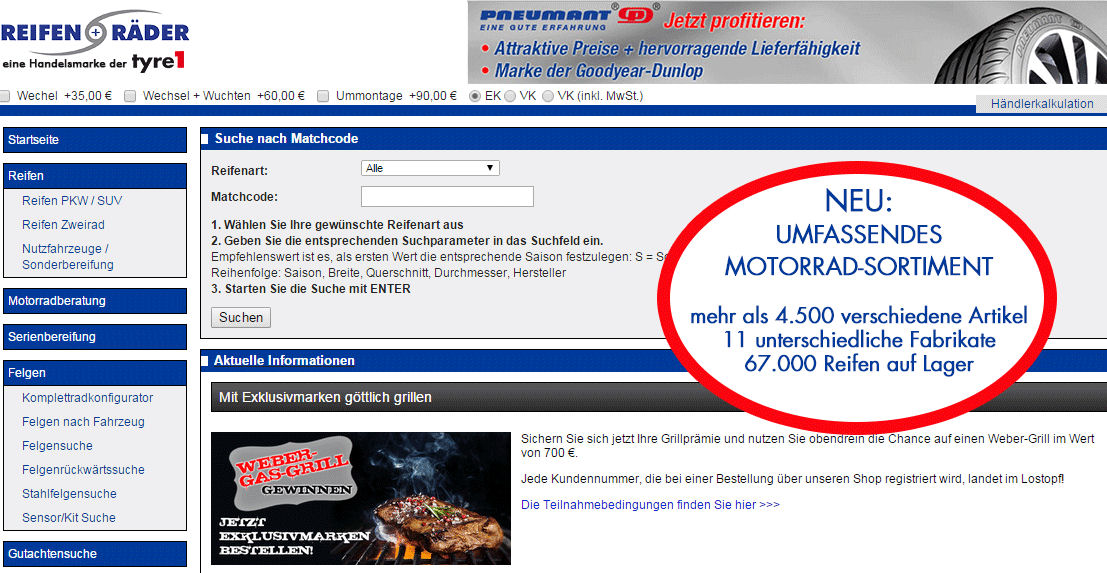Select VK (inkl. MwSt.) radio button
The height and width of the screenshot is (573, 1107).
click(x=547, y=96)
